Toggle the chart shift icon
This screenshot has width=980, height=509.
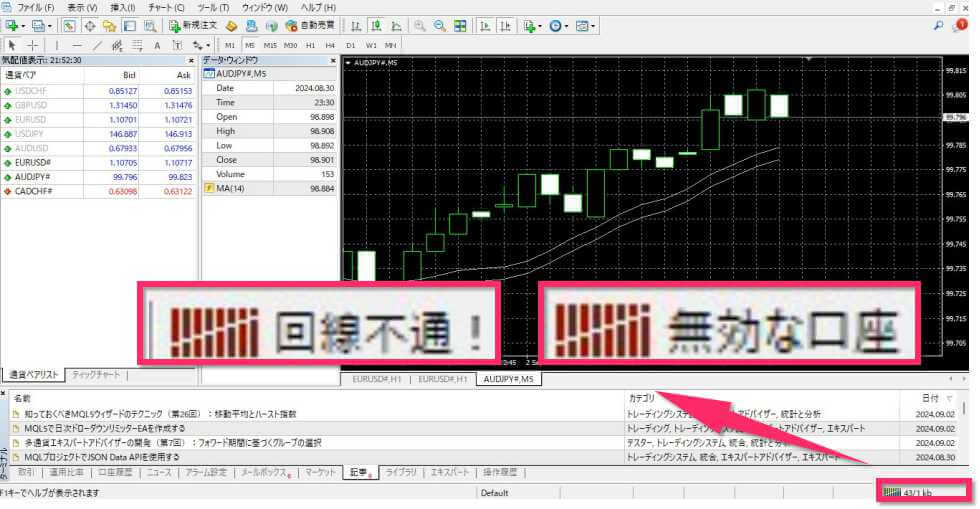[505, 26]
